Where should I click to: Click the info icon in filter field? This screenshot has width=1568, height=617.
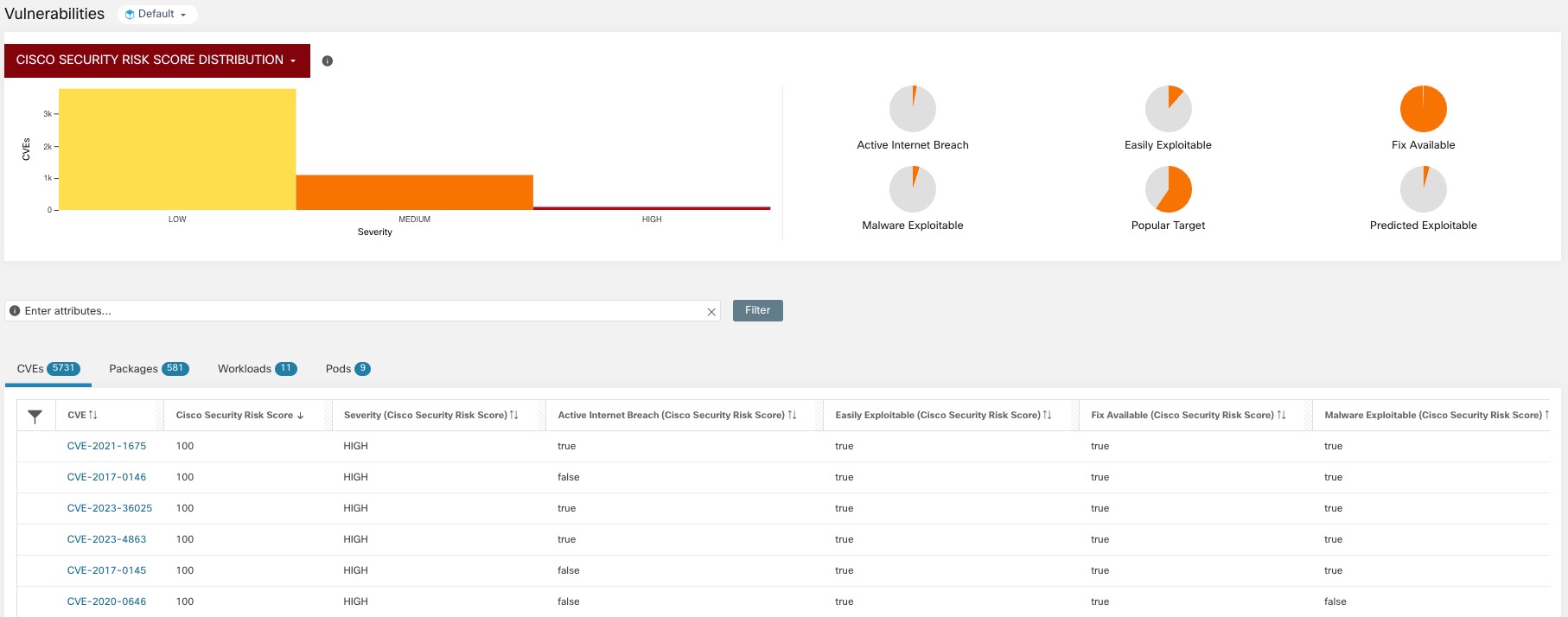click(15, 311)
